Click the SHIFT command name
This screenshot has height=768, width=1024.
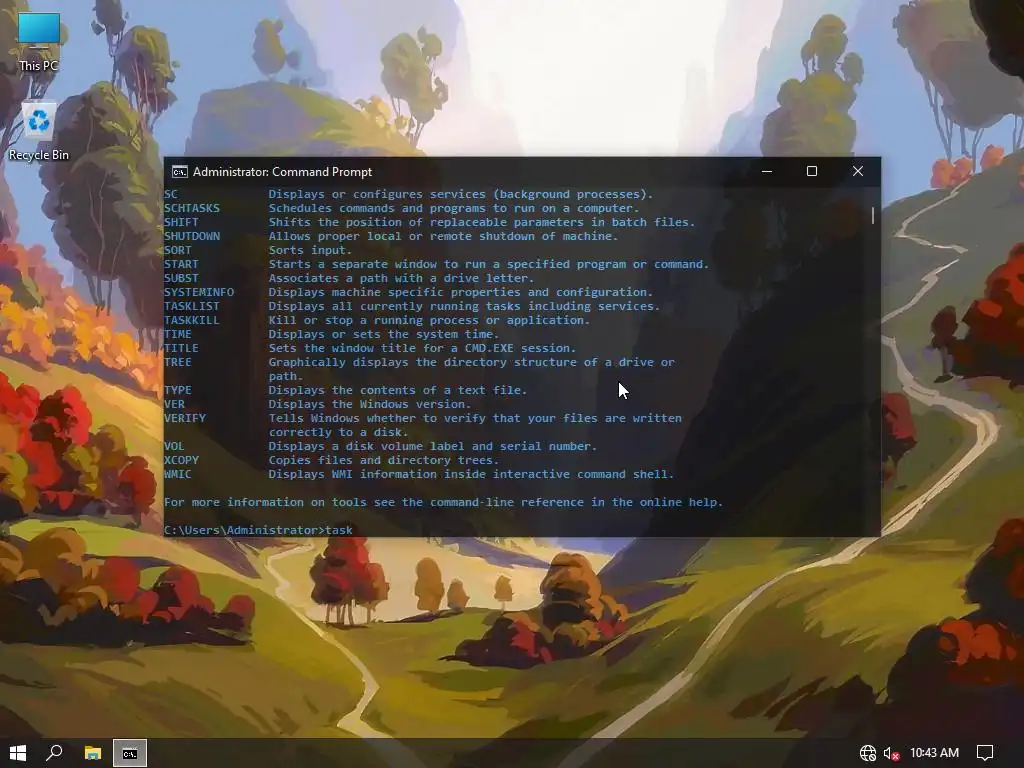click(182, 222)
